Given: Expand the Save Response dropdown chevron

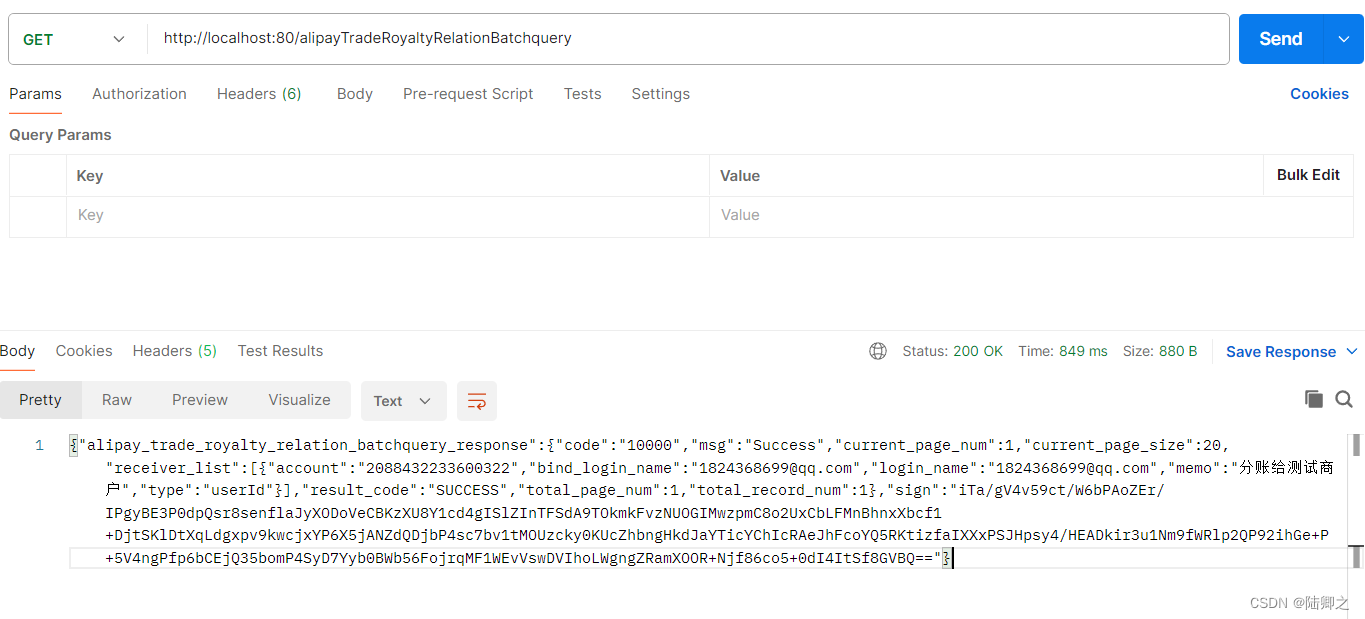Looking at the screenshot, I should click(x=1352, y=352).
